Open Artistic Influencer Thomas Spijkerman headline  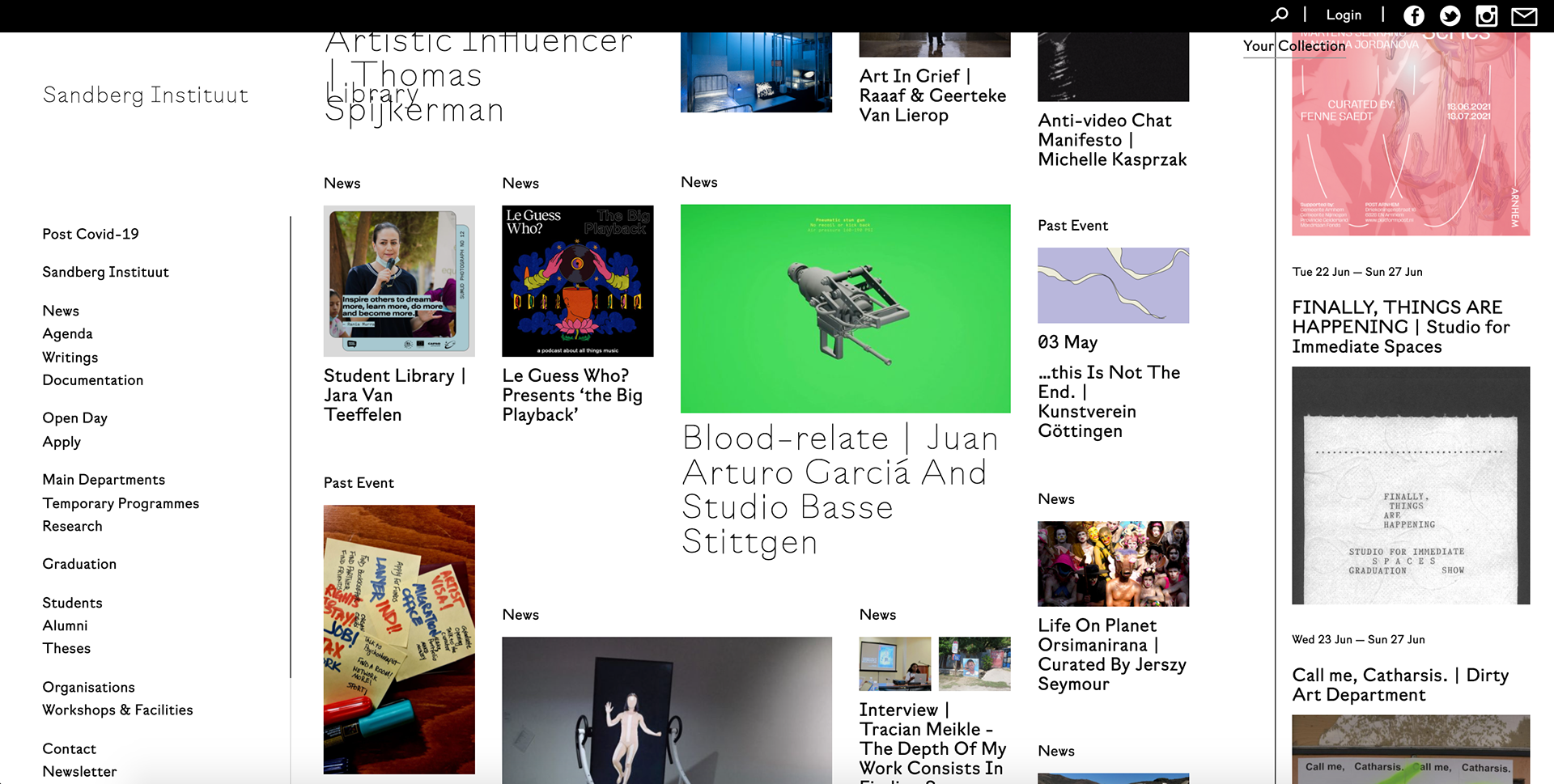coord(478,77)
